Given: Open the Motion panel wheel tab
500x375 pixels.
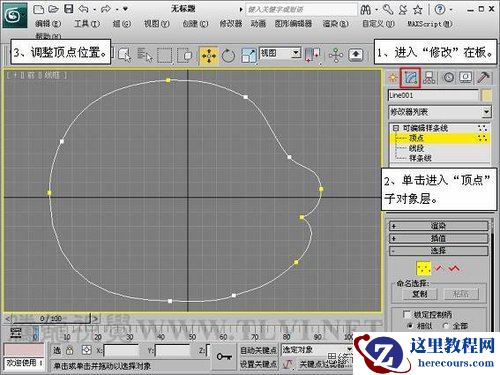Looking at the screenshot, I should pyautogui.click(x=448, y=78).
